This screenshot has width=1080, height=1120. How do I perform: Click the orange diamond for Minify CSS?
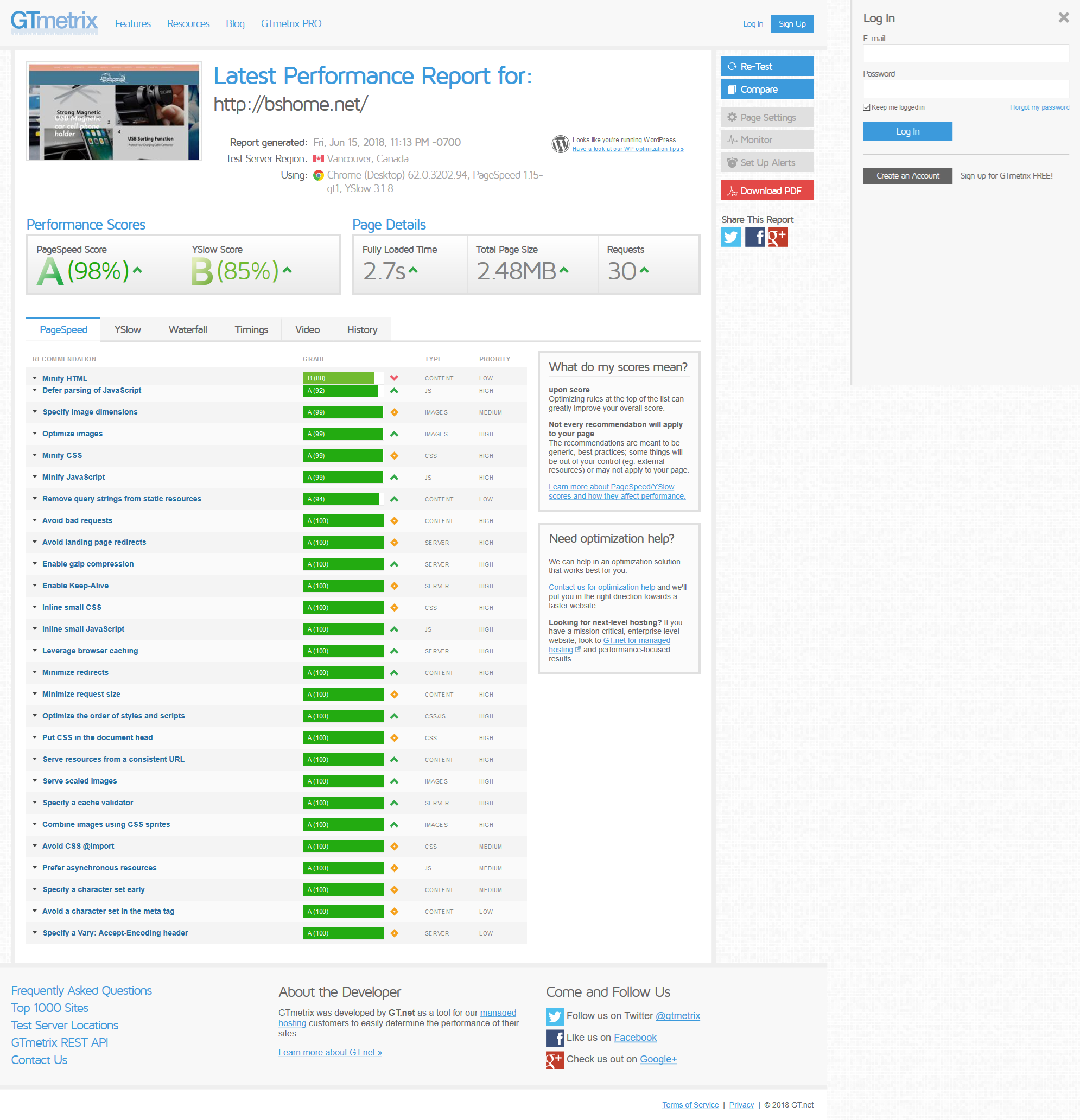click(395, 456)
